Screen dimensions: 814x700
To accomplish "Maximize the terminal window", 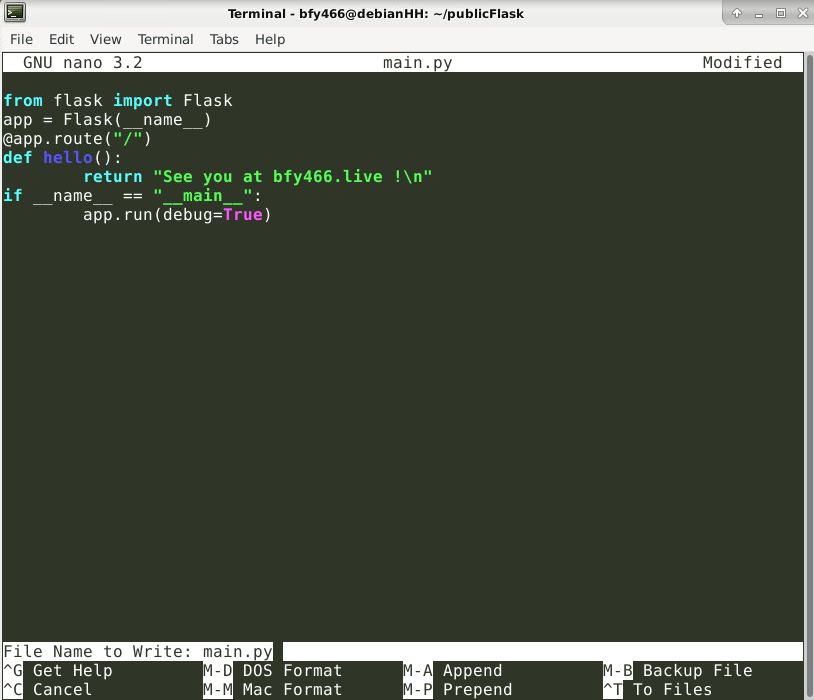I will point(780,13).
